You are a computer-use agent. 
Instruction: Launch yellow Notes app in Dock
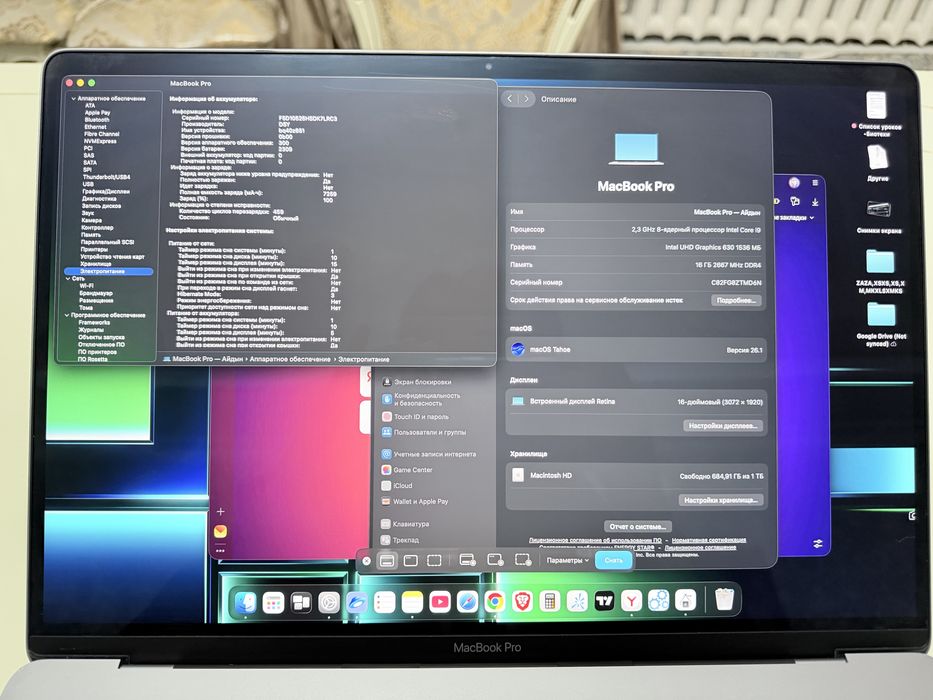pyautogui.click(x=412, y=602)
